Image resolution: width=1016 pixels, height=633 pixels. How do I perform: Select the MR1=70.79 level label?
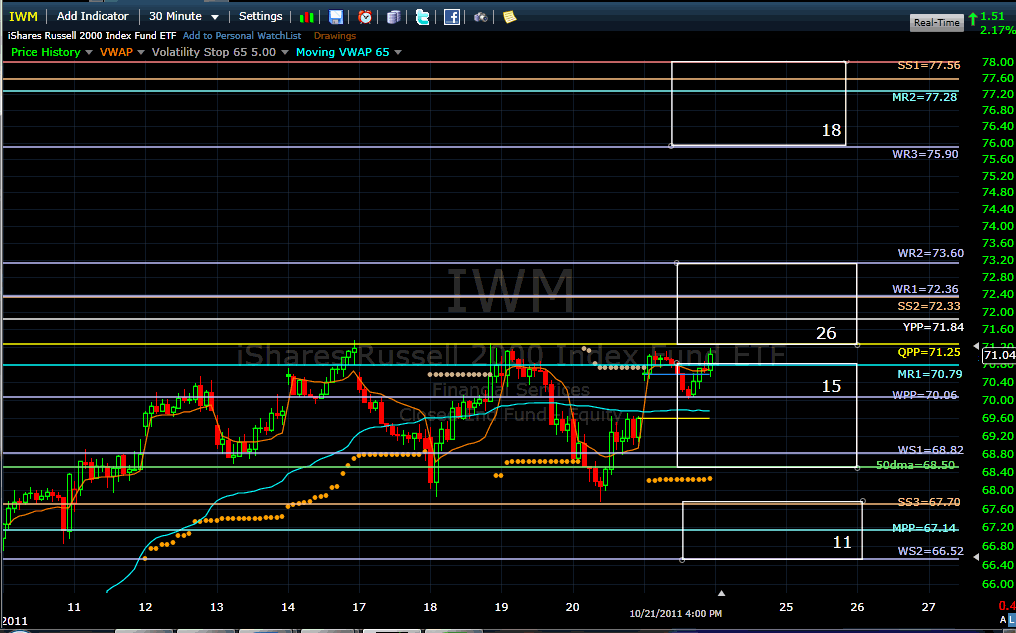click(x=930, y=374)
